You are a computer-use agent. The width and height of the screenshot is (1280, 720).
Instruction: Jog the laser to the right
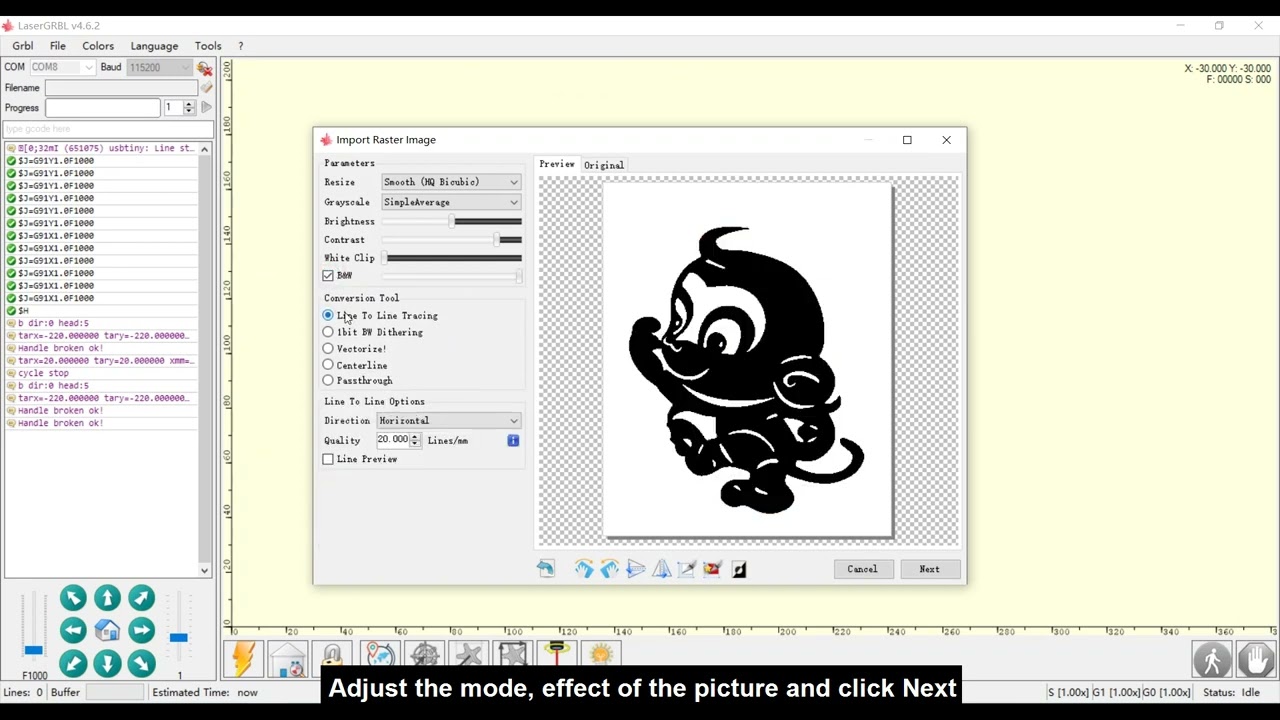pyautogui.click(x=141, y=631)
